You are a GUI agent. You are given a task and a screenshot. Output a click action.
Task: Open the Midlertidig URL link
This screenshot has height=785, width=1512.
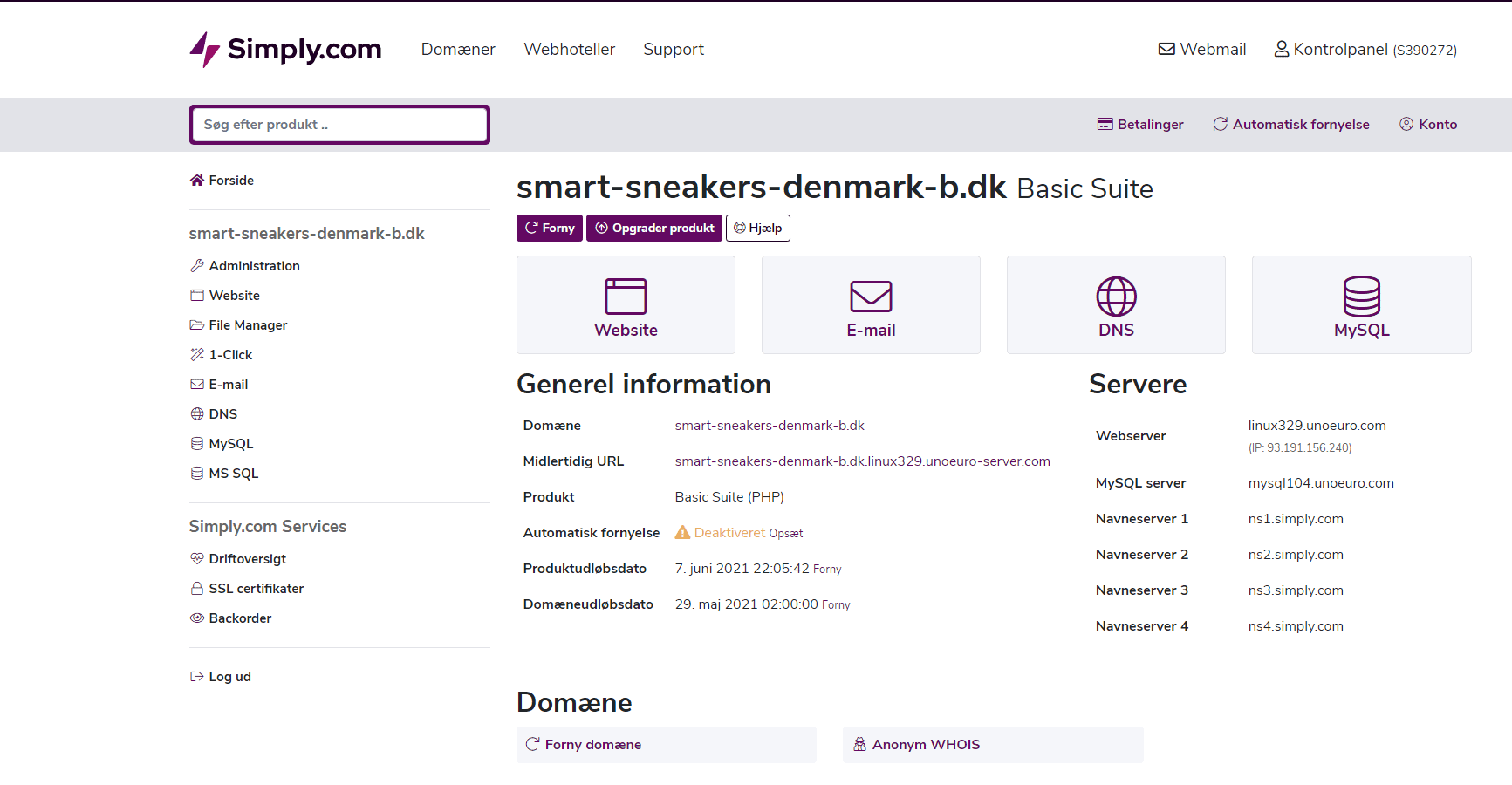coord(863,461)
